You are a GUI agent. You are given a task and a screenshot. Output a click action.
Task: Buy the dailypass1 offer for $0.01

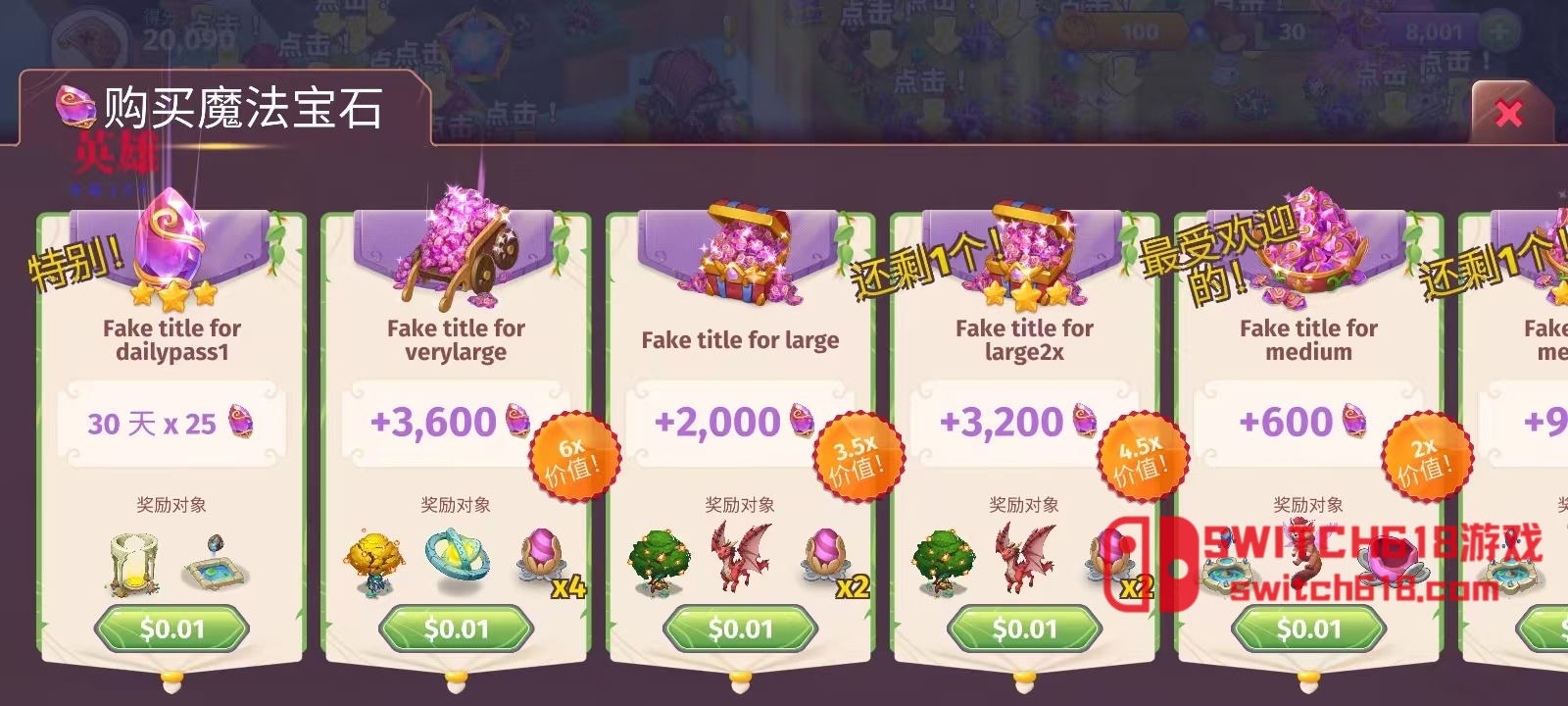point(171,629)
